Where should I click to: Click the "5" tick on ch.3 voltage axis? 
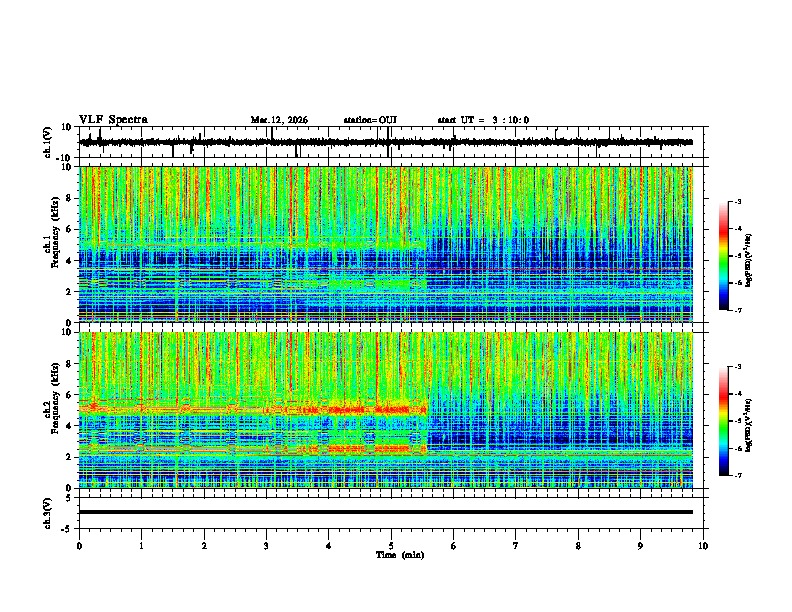[70, 498]
